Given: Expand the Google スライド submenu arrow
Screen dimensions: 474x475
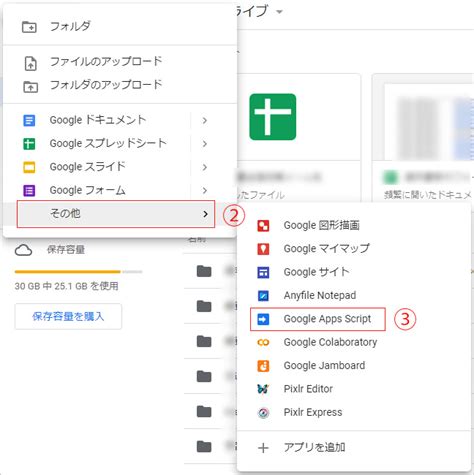Looking at the screenshot, I should point(205,167).
